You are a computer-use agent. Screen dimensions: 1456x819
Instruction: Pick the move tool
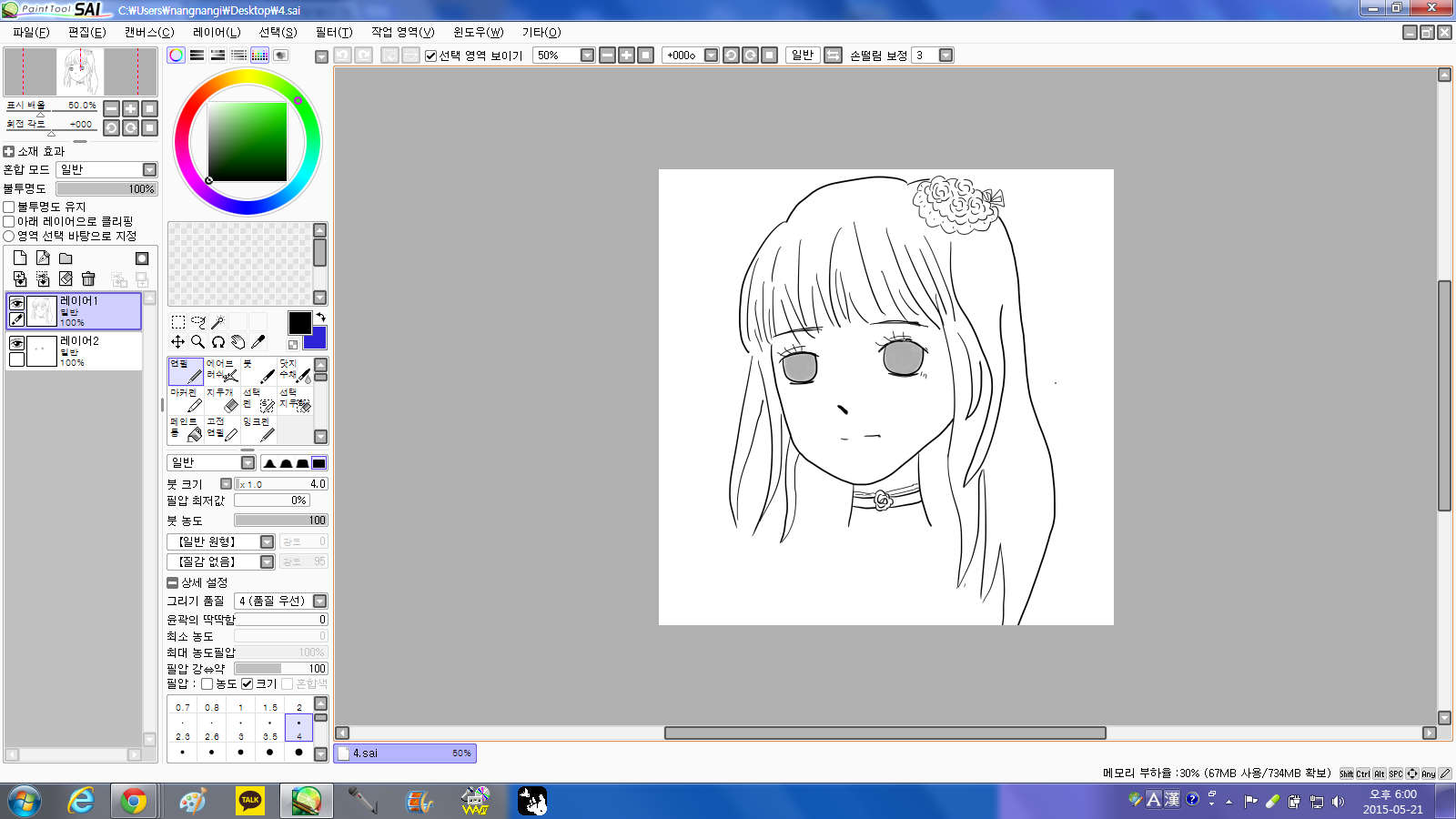178,342
